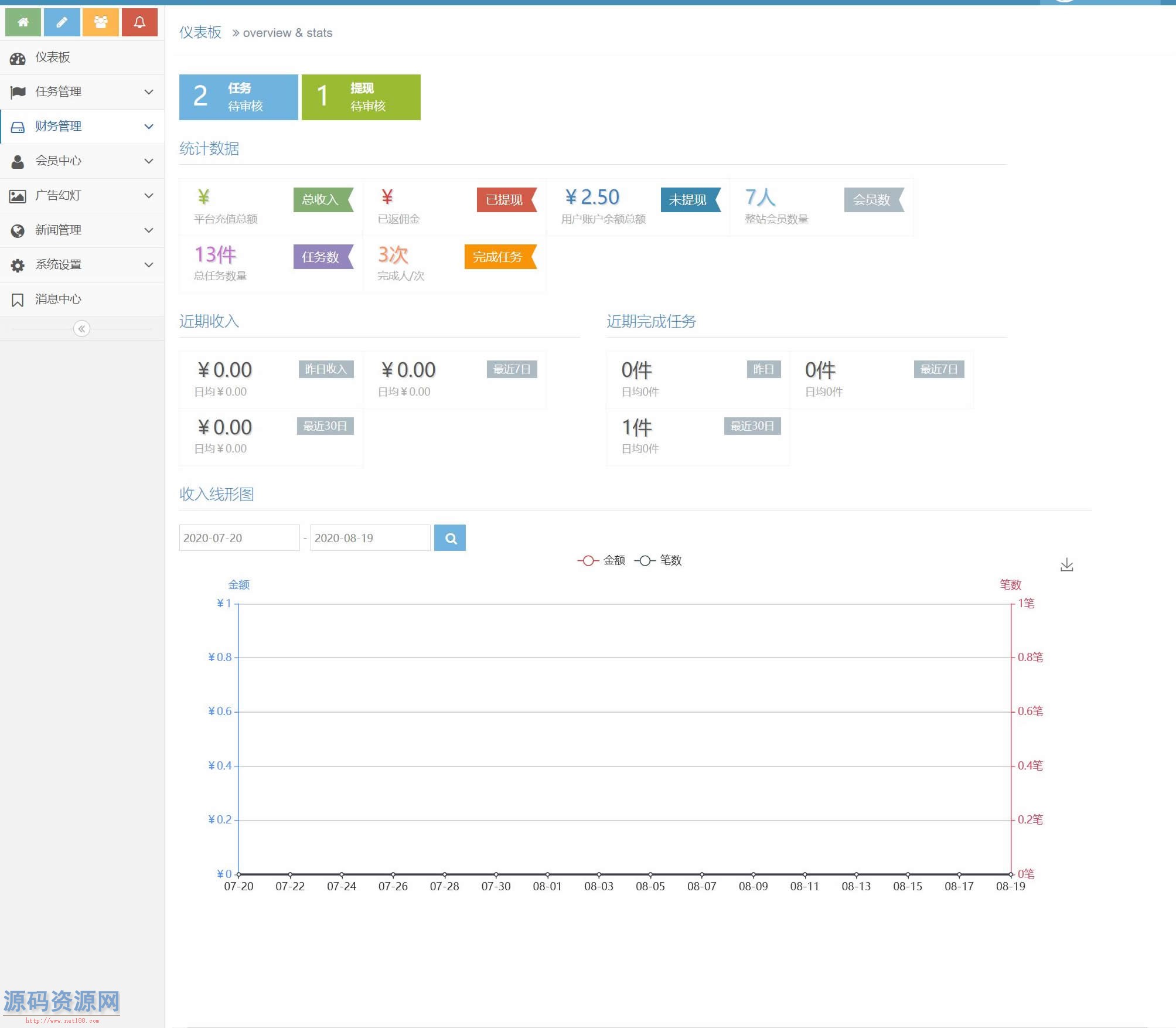Image resolution: width=1176 pixels, height=1028 pixels.
Task: Click the 消息中心 bookmark icon
Action: [18, 300]
